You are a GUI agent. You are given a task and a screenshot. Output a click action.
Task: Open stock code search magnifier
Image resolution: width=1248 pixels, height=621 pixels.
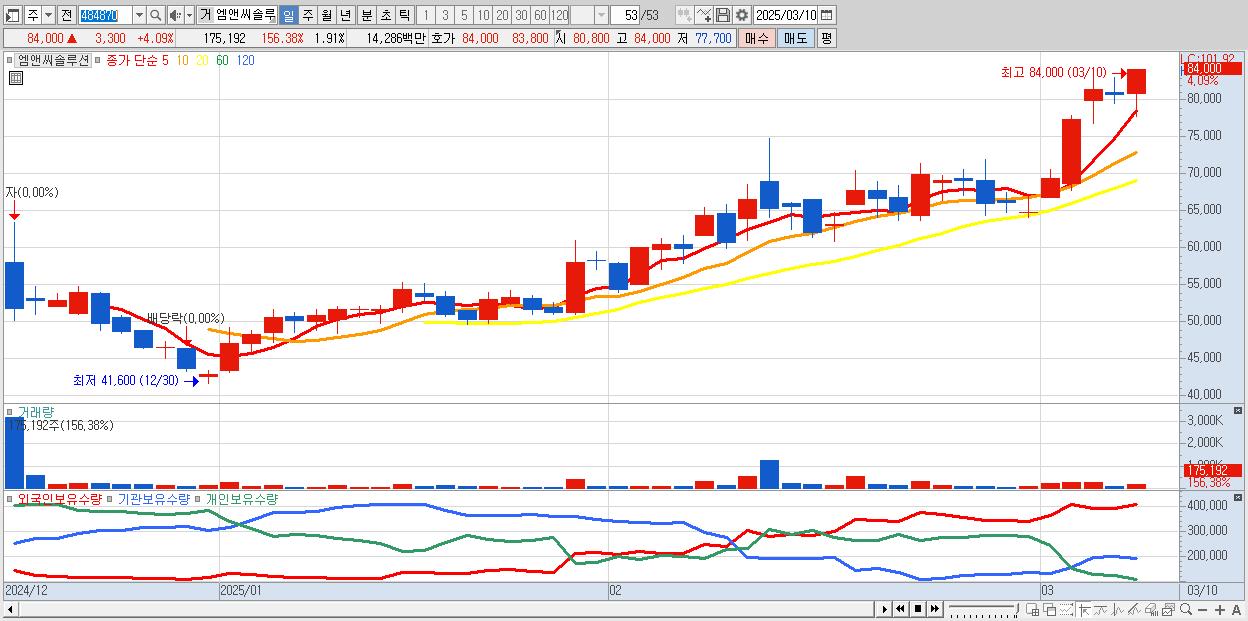click(x=155, y=15)
